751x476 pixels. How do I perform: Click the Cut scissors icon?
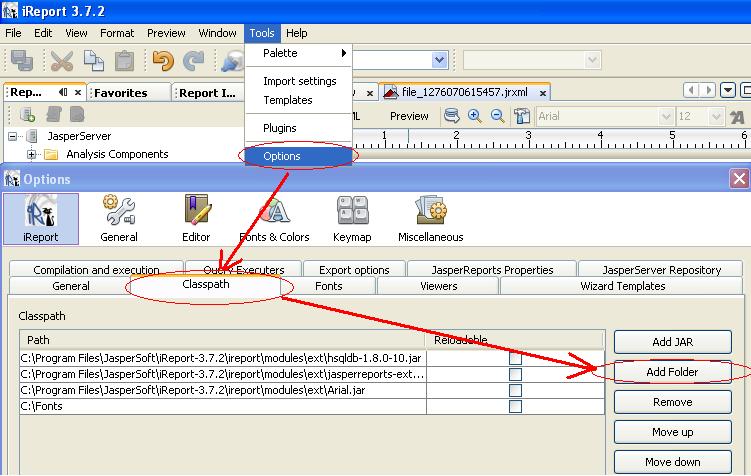tap(62, 61)
